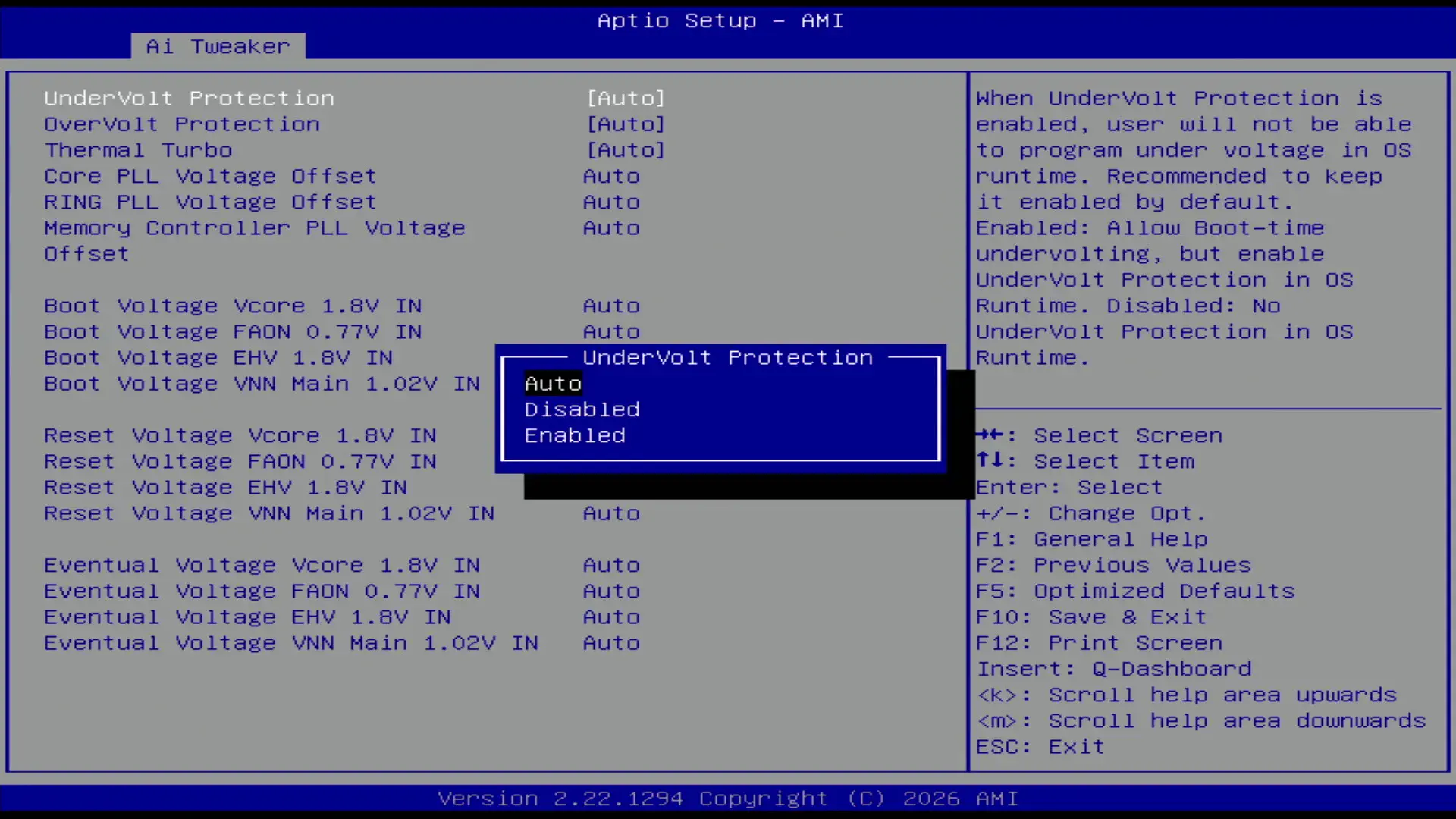Choose Disabled in UnderVolt Protection popup
The image size is (1456, 819).
pyautogui.click(x=582, y=409)
